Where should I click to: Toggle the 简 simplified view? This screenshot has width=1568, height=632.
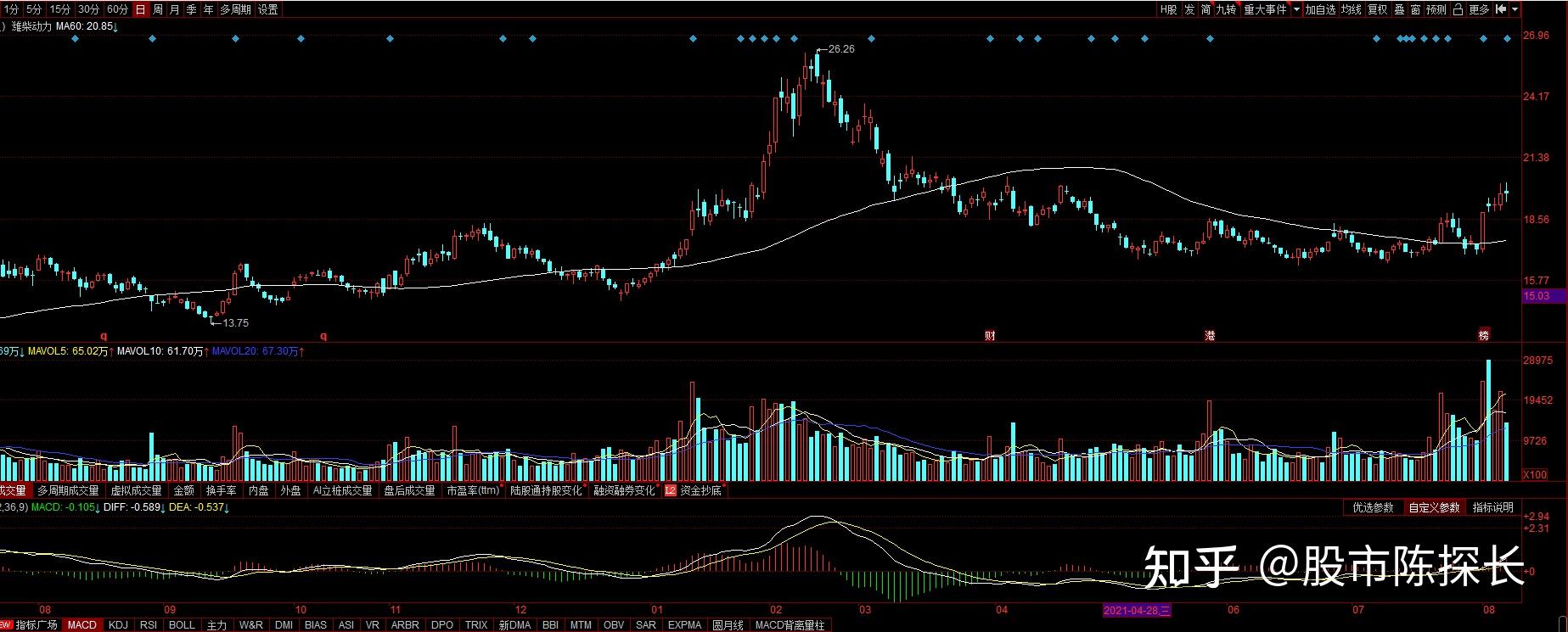coord(1206,9)
